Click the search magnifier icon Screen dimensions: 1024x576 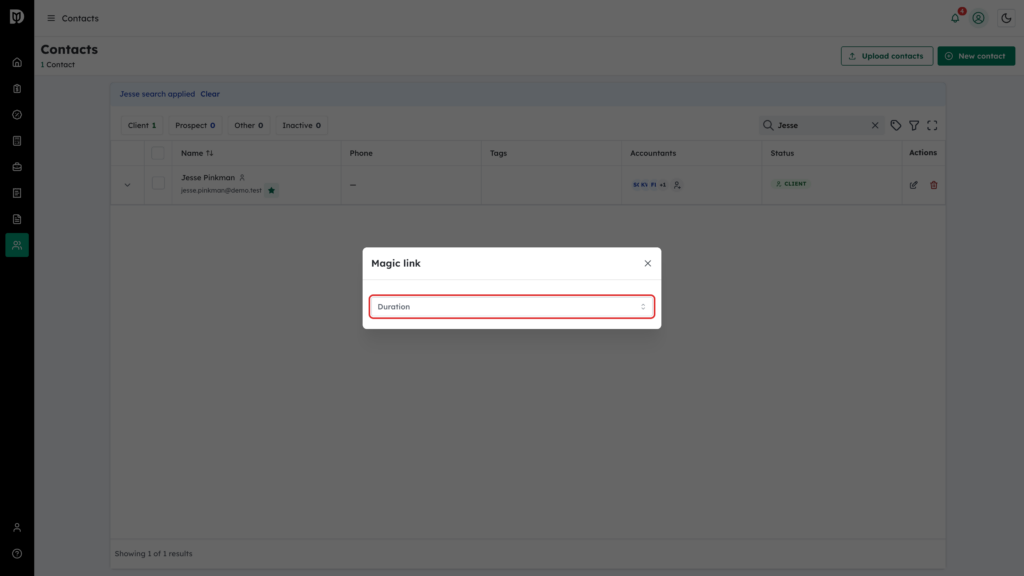(x=768, y=125)
